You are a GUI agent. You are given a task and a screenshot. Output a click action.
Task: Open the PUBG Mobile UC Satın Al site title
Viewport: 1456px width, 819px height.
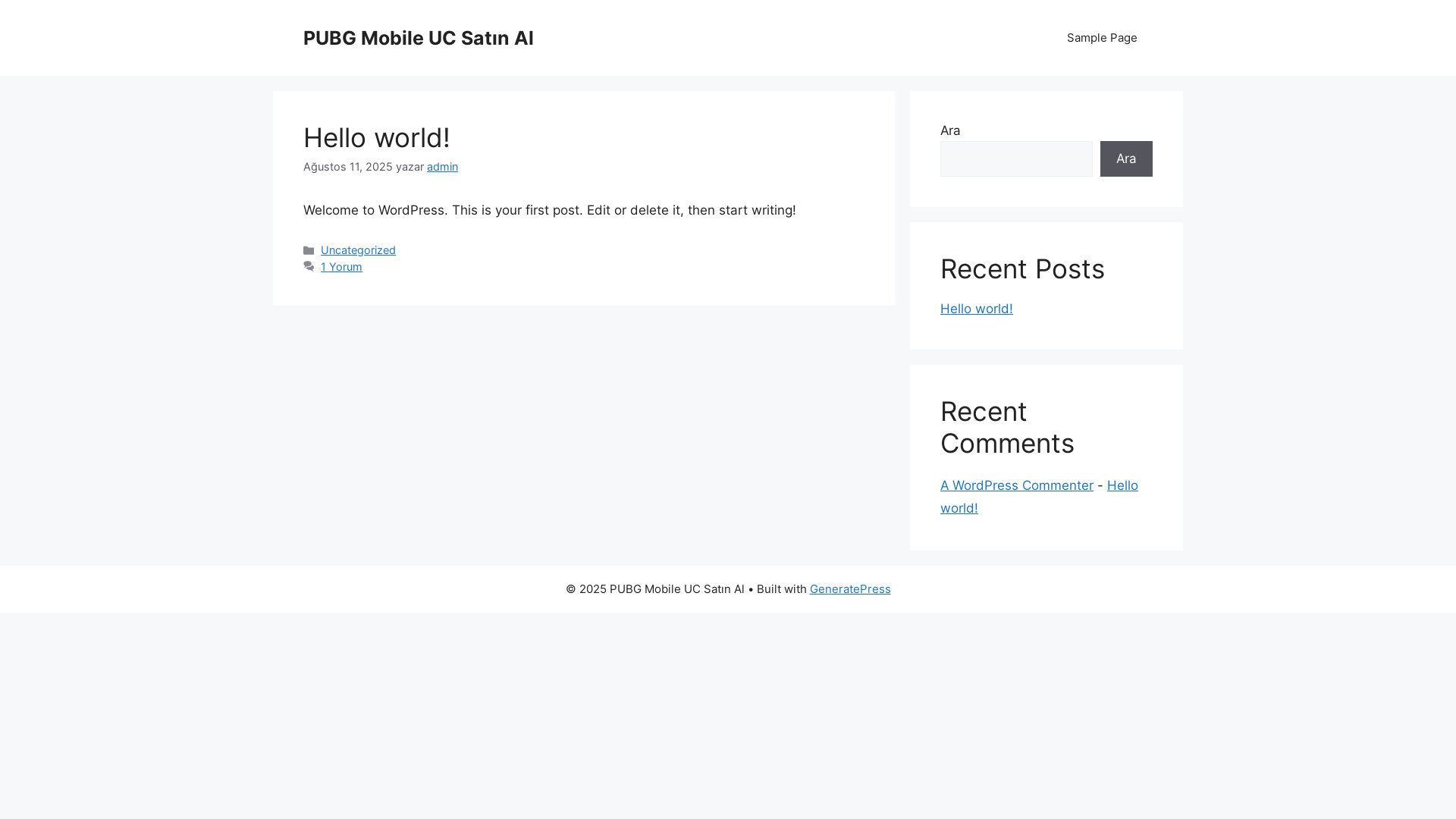click(x=418, y=38)
